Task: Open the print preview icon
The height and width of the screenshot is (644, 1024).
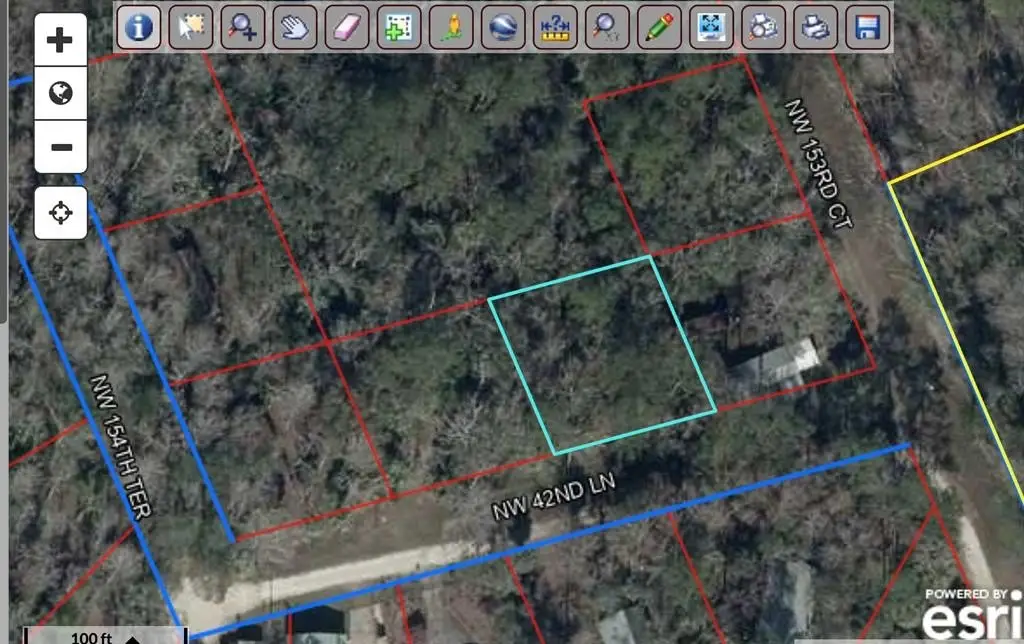Action: pyautogui.click(x=763, y=27)
